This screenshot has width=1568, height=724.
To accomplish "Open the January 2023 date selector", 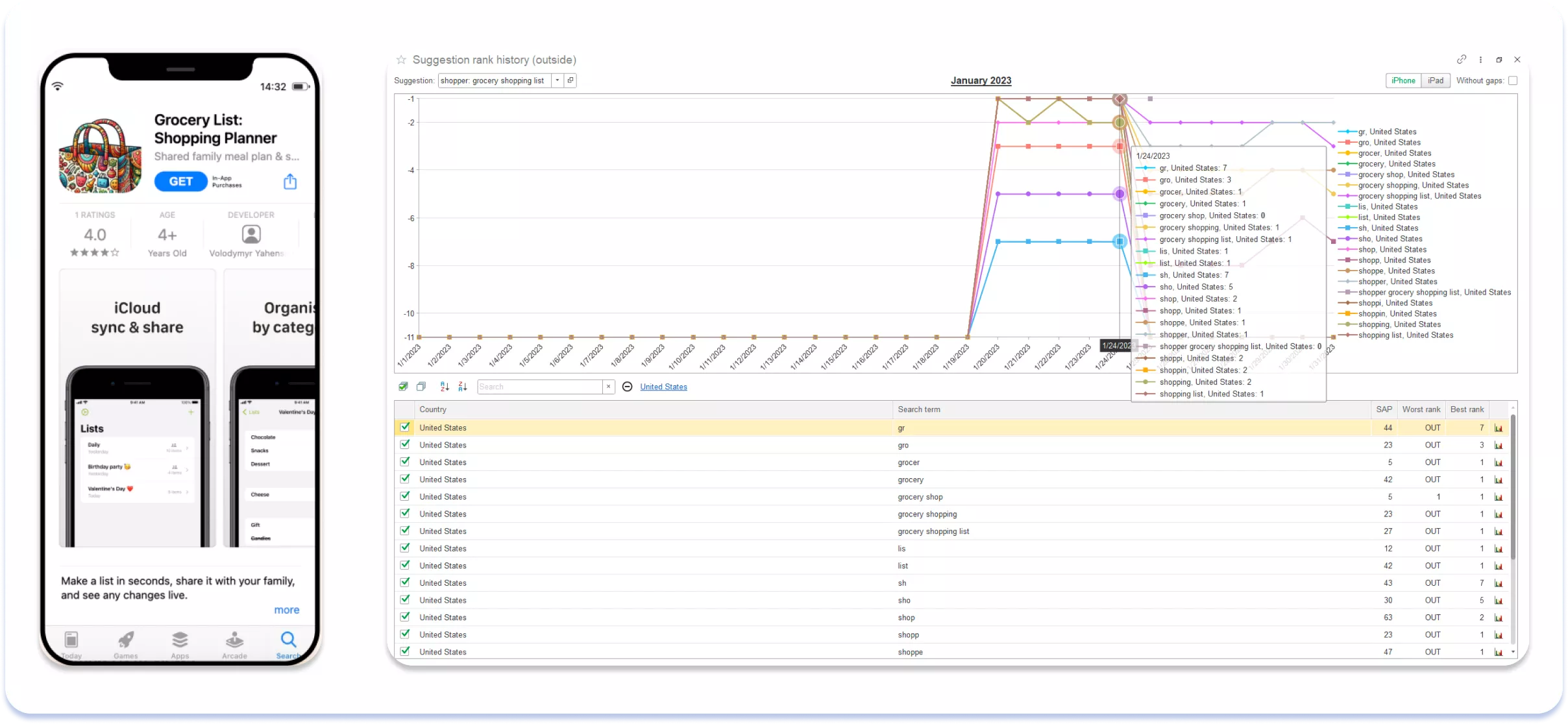I will (x=981, y=80).
